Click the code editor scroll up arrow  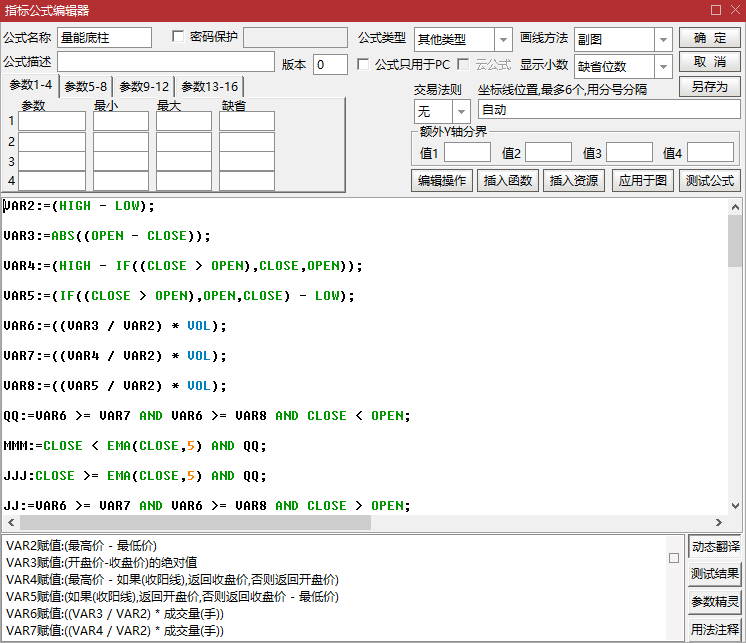735,207
